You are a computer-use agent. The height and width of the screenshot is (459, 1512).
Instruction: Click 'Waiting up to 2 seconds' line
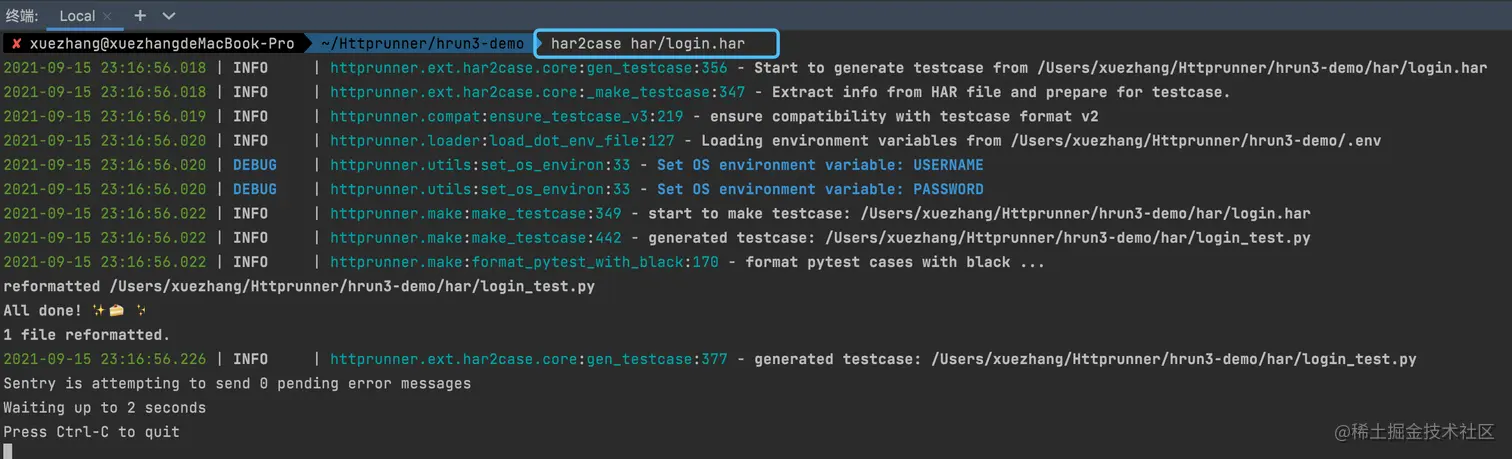tap(105, 408)
